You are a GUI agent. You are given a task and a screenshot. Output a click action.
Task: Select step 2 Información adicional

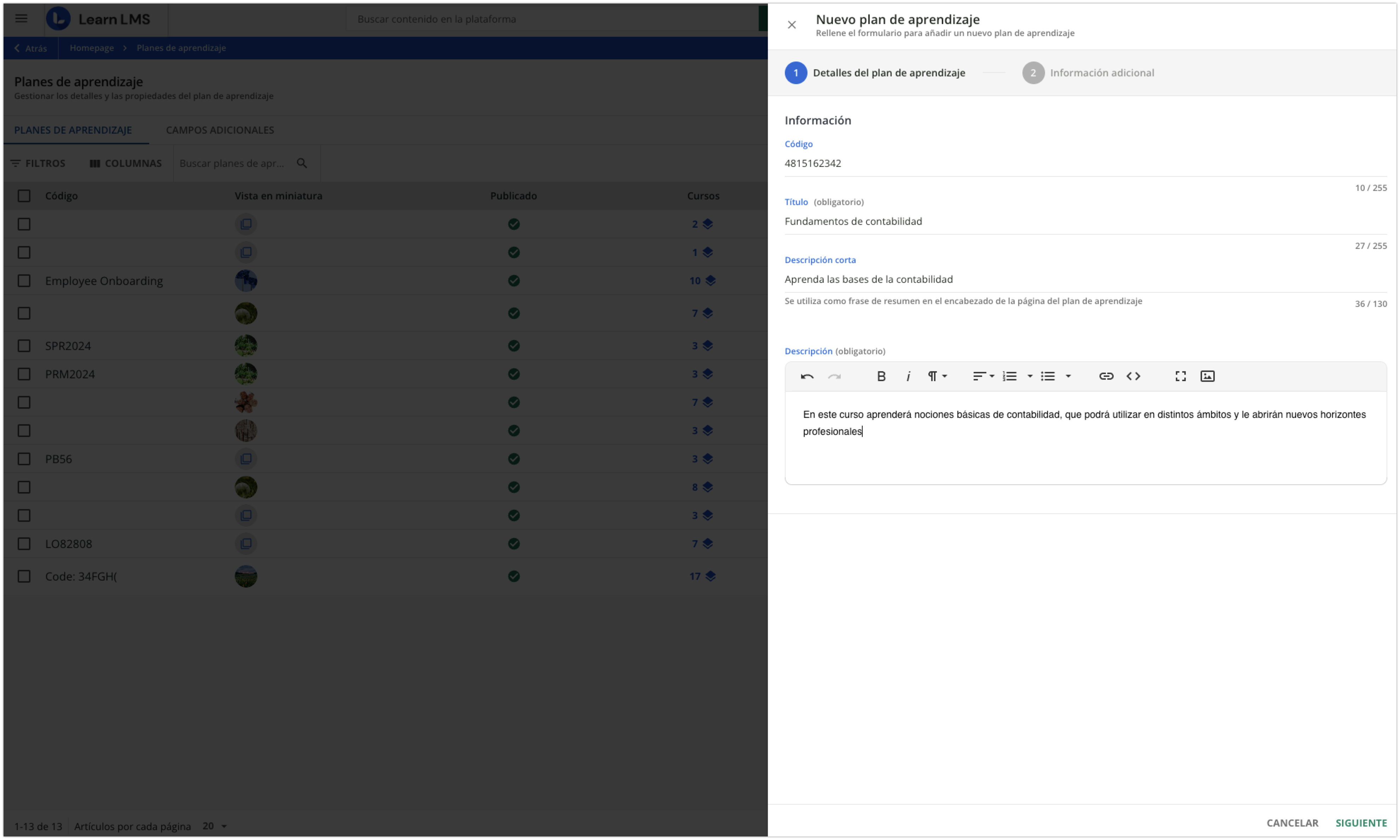1088,73
